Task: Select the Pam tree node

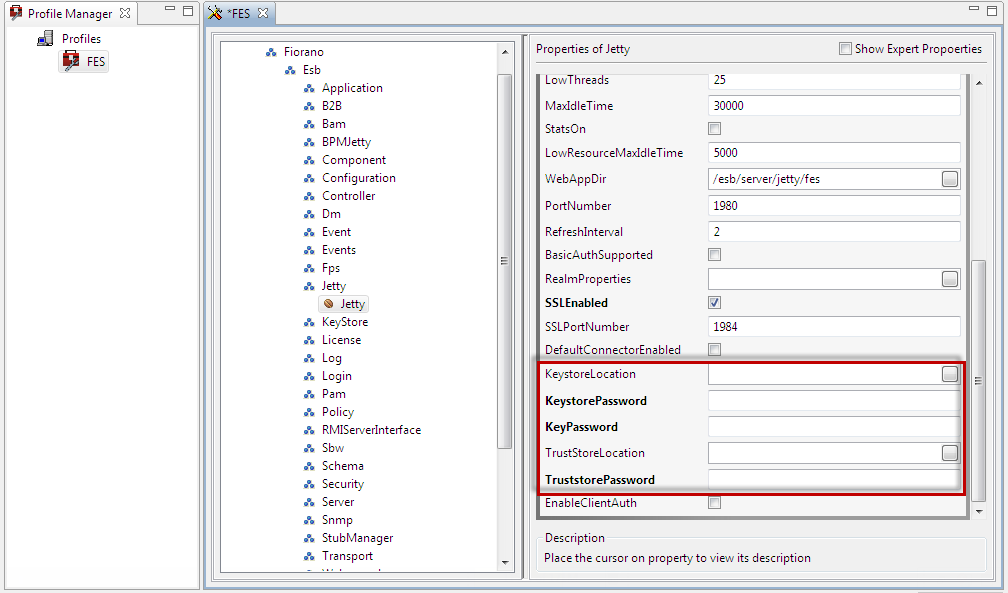Action: click(334, 394)
